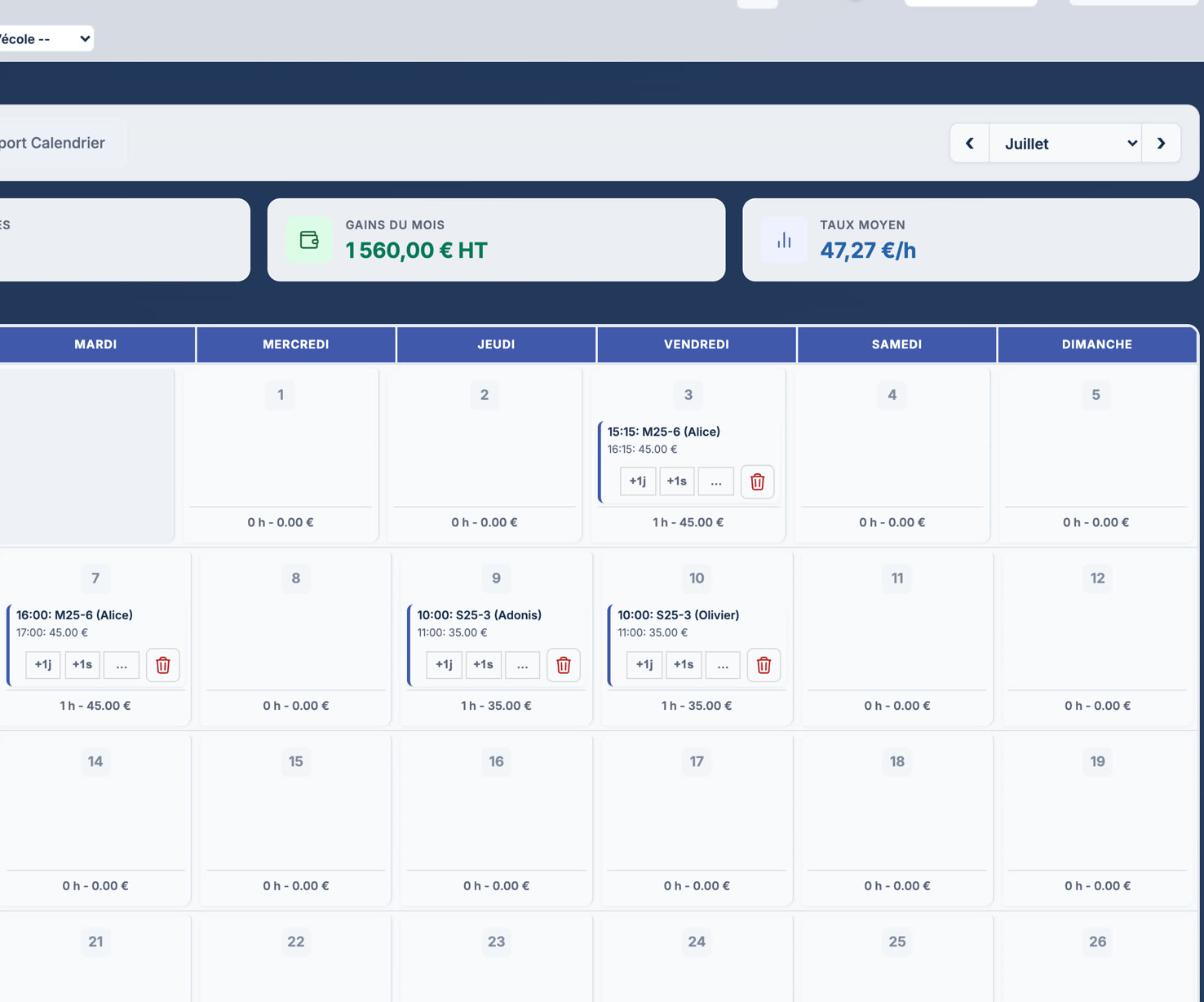
Task: Click the bar chart icon in Taux moyen
Action: click(784, 240)
